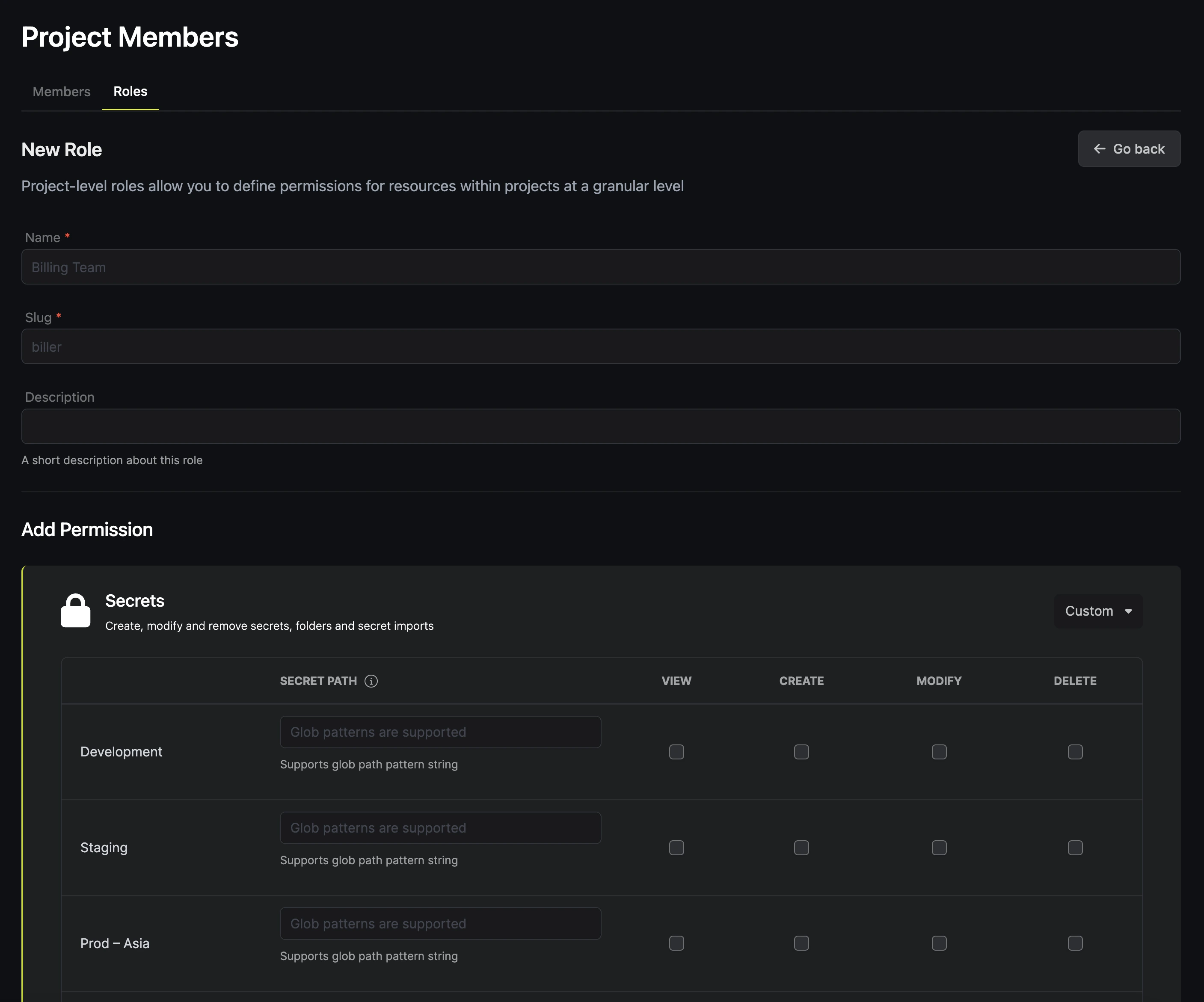This screenshot has height=1002, width=1204.
Task: Click the 'Prod – Asia' row label
Action: click(x=115, y=943)
